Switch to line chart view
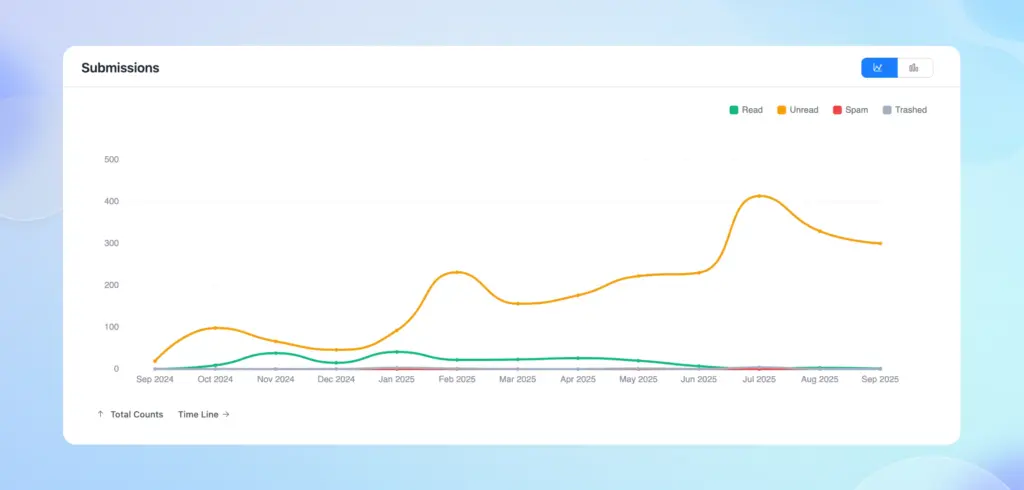Screen dimensions: 1024x490 coord(879,68)
